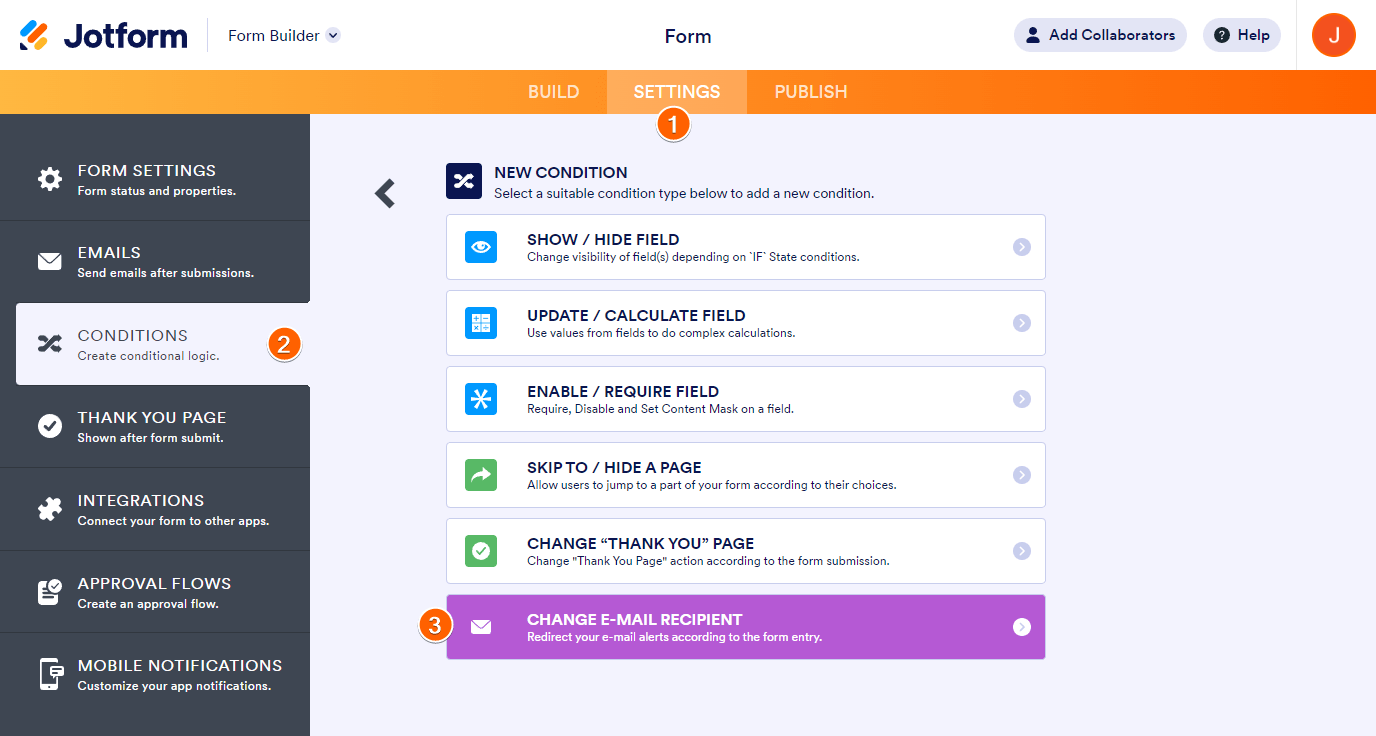Click the Show / Hide Field eye icon
1376x736 pixels.
click(481, 247)
